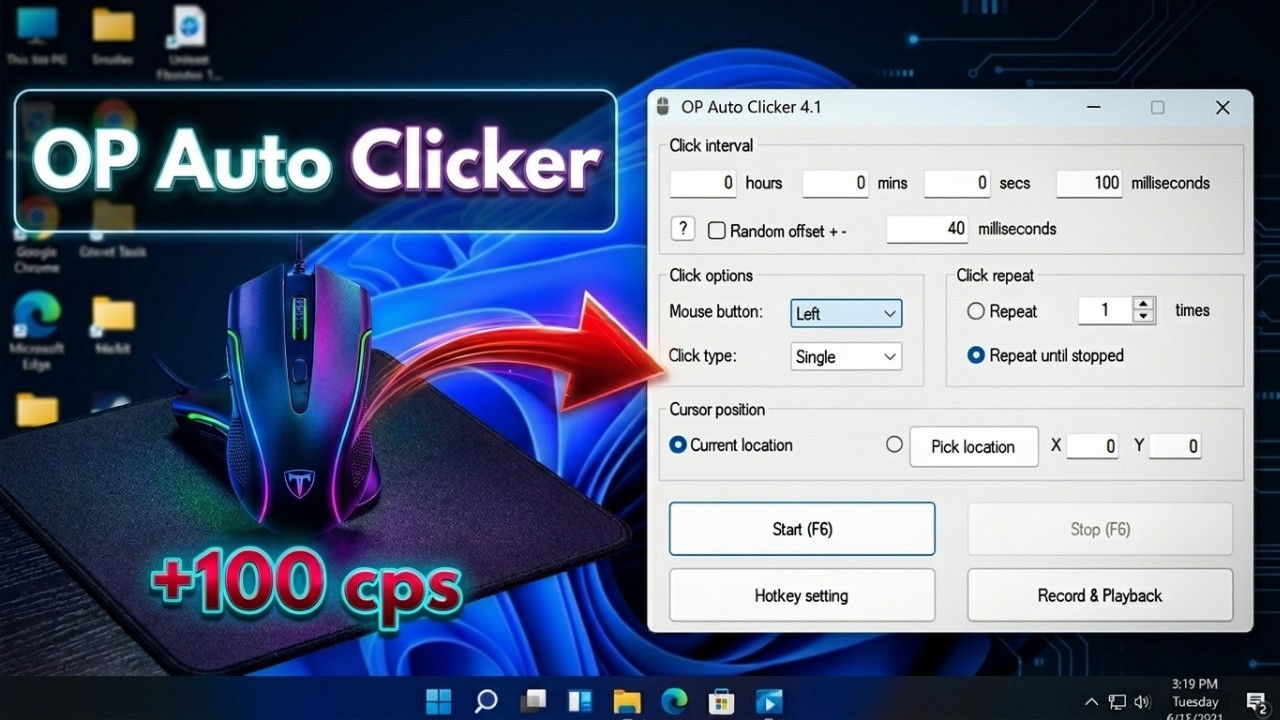
Task: Open the Mouse button dropdown showing Left
Action: pyautogui.click(x=846, y=313)
